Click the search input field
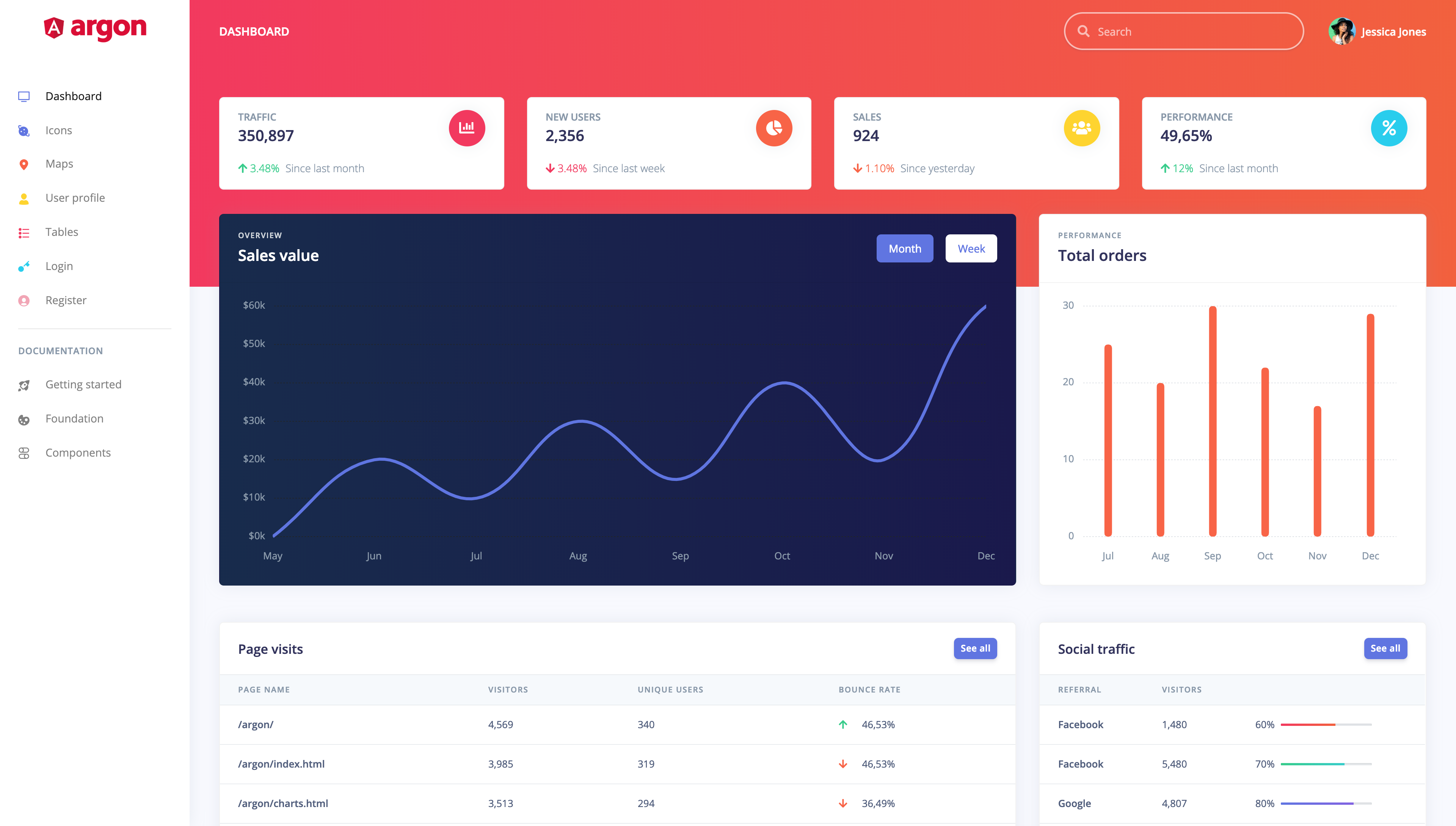This screenshot has width=1456, height=826. [x=1185, y=31]
